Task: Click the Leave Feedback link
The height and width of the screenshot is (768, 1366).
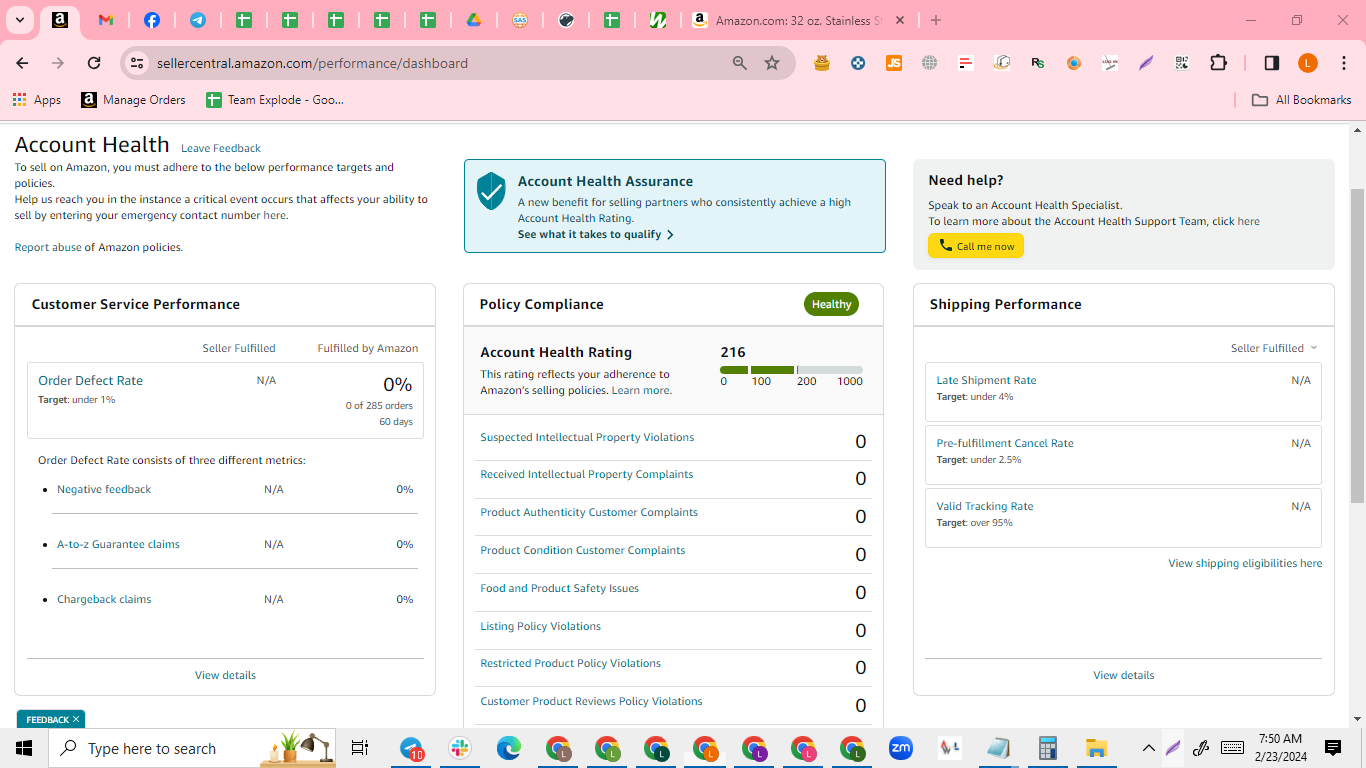Action: tap(221, 148)
